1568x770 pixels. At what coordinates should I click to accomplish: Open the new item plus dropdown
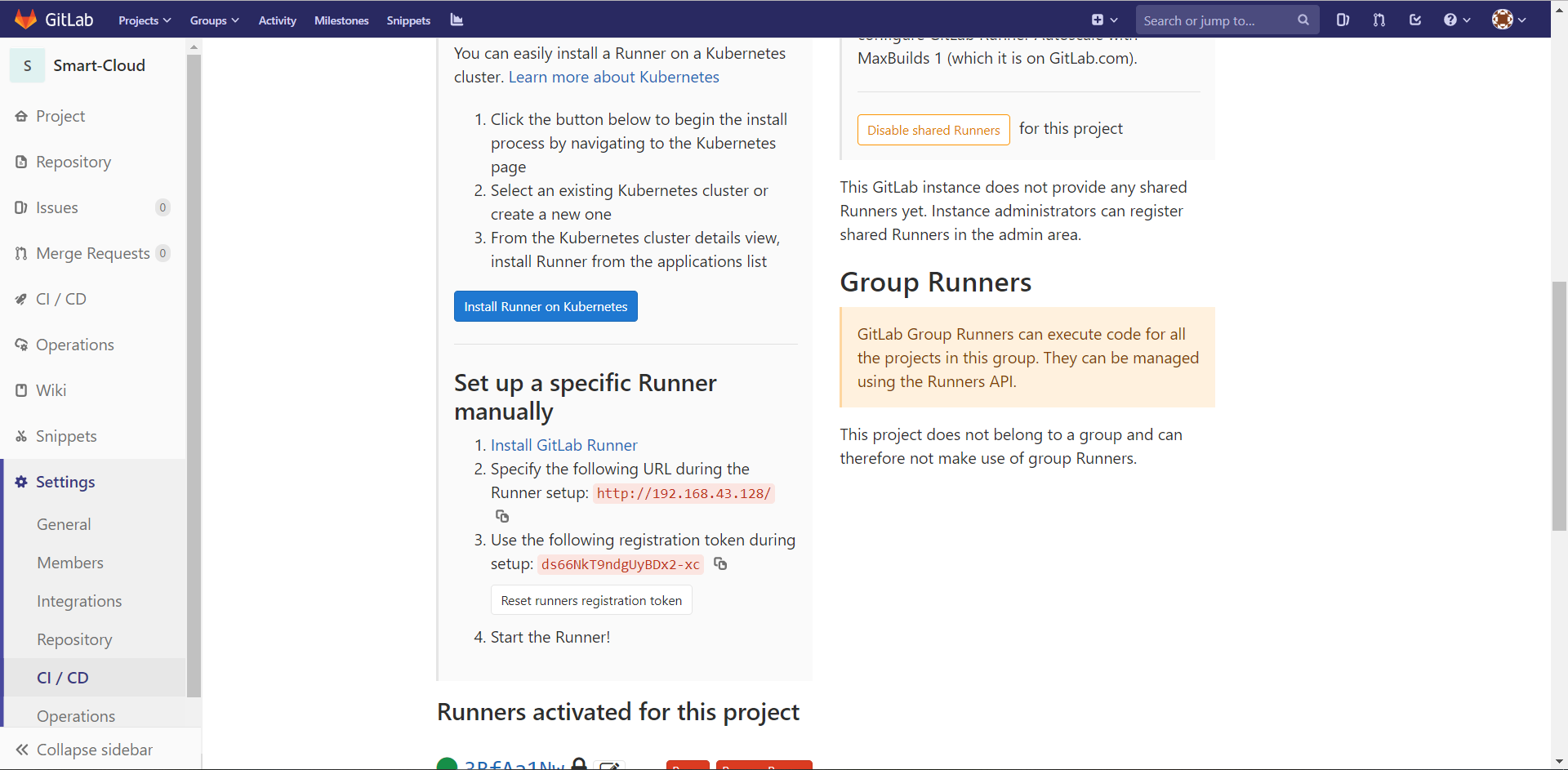point(1104,20)
